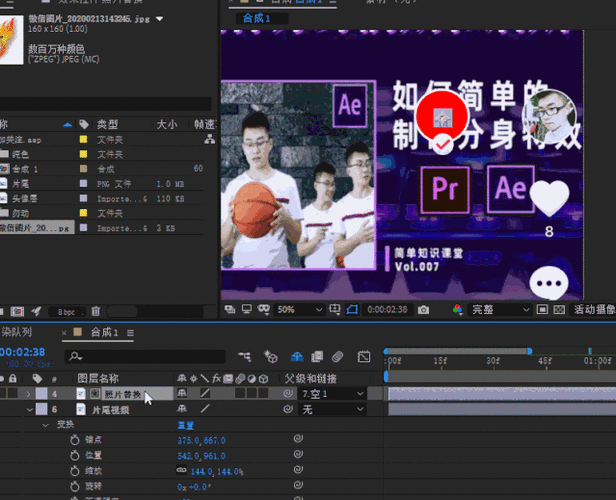
Task: Switch to the render queue tab
Action: [16, 332]
